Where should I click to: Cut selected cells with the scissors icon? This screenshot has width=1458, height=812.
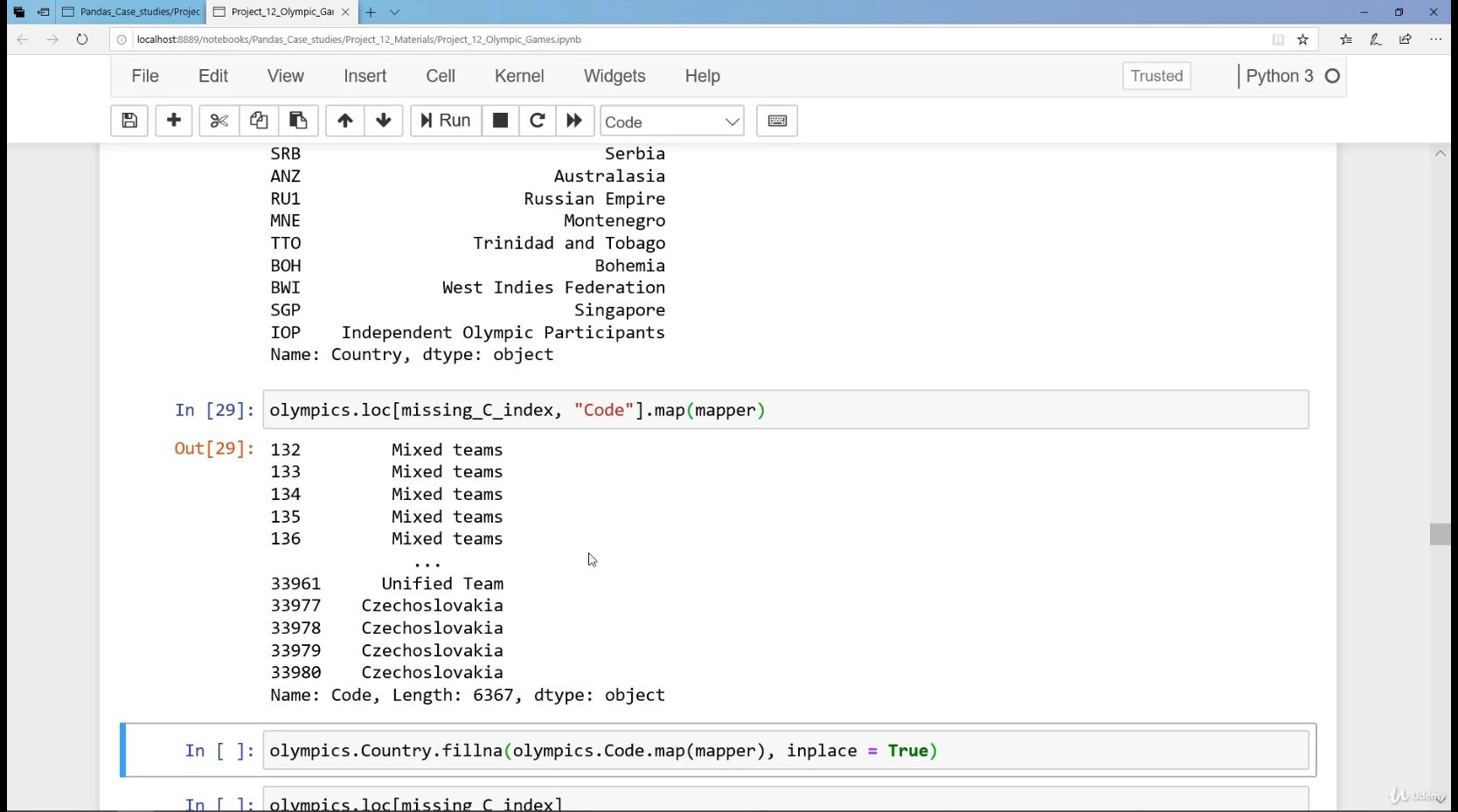click(219, 121)
